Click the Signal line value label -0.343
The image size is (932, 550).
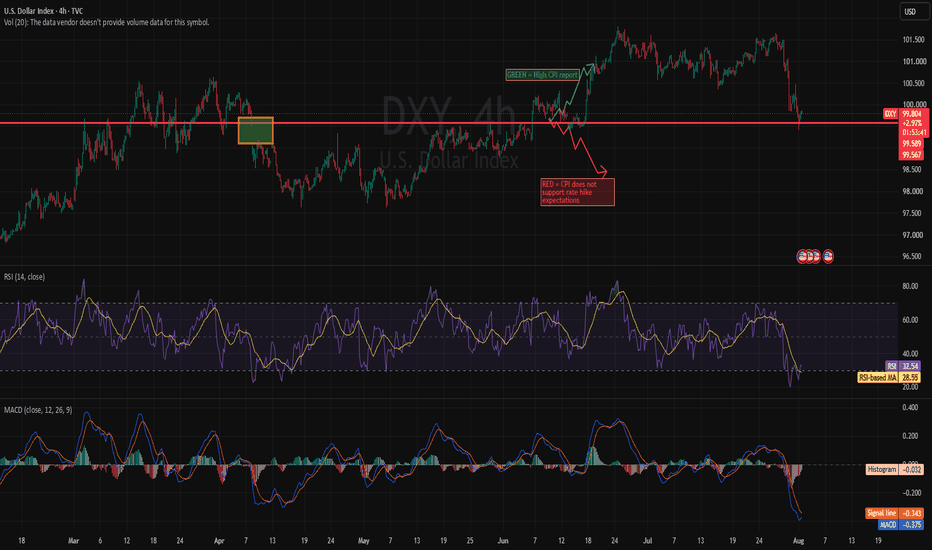tap(912, 513)
